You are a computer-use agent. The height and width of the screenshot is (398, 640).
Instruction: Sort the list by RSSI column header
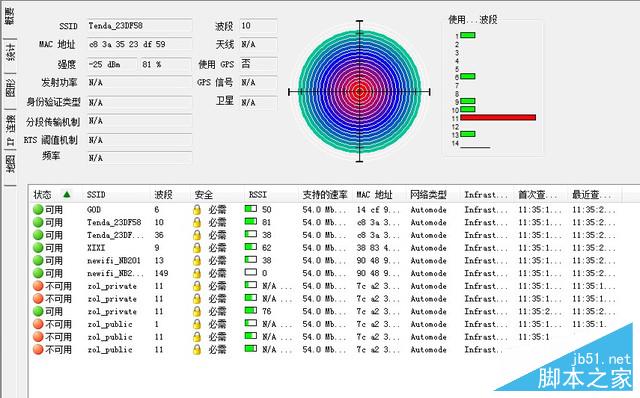pyautogui.click(x=258, y=195)
